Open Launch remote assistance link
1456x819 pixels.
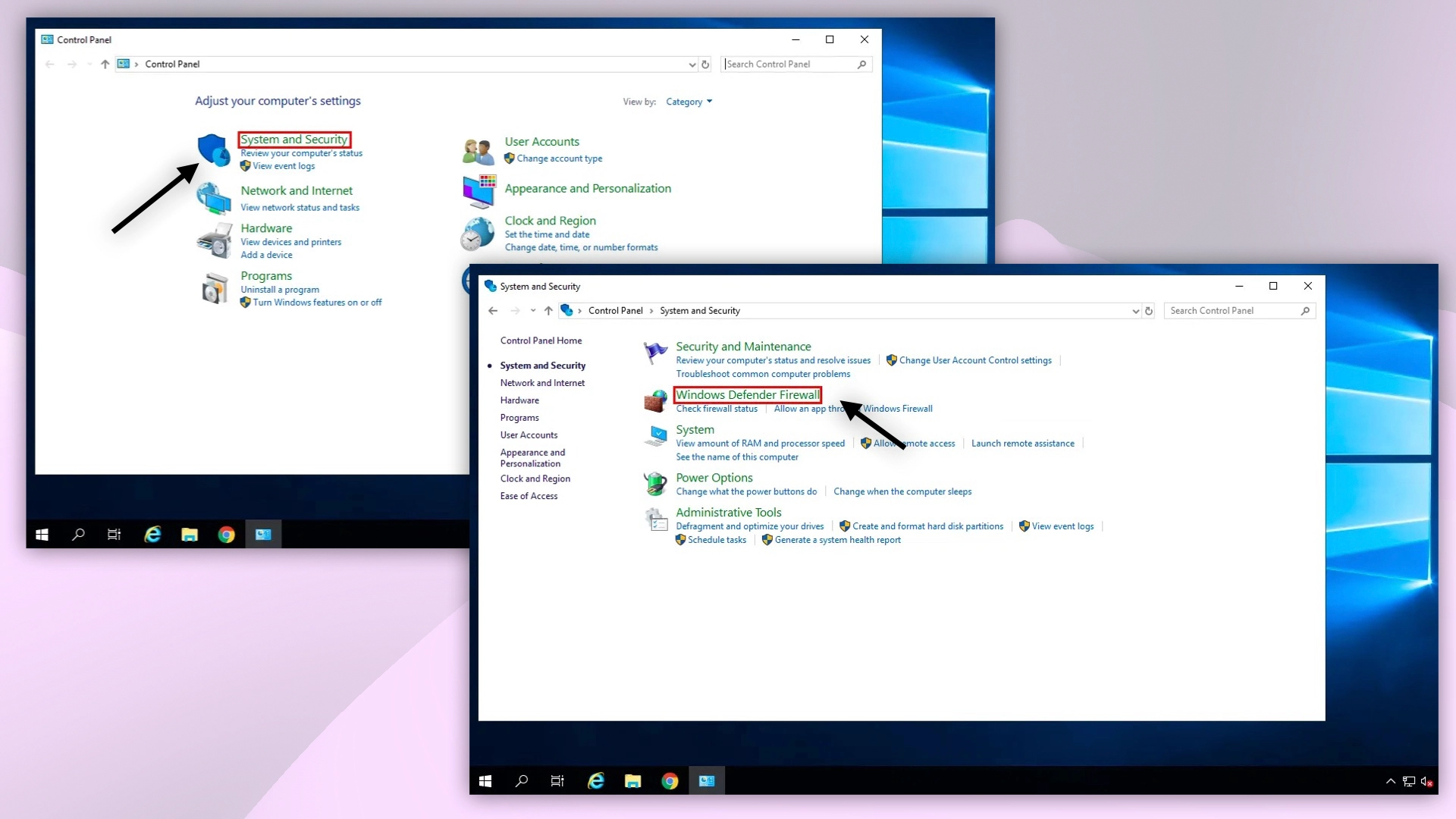(x=1023, y=443)
